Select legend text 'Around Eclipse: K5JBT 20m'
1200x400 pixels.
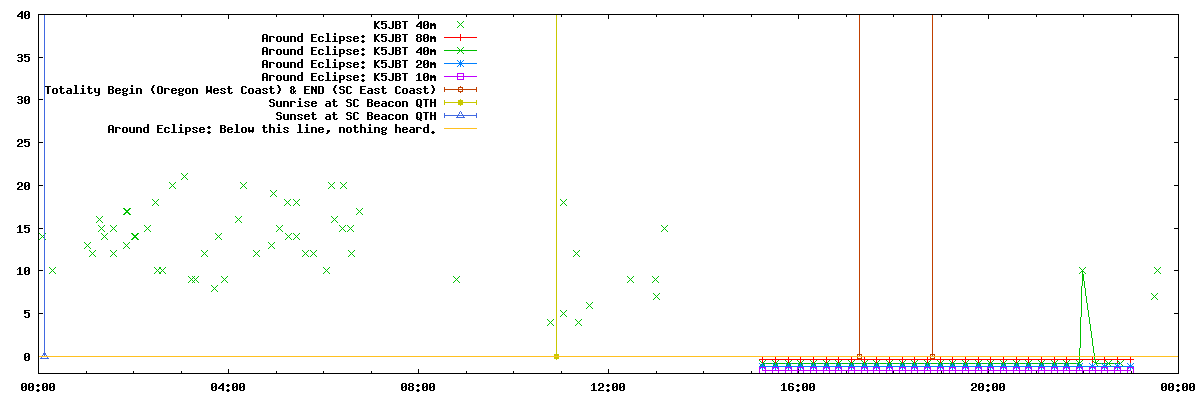(349, 63)
